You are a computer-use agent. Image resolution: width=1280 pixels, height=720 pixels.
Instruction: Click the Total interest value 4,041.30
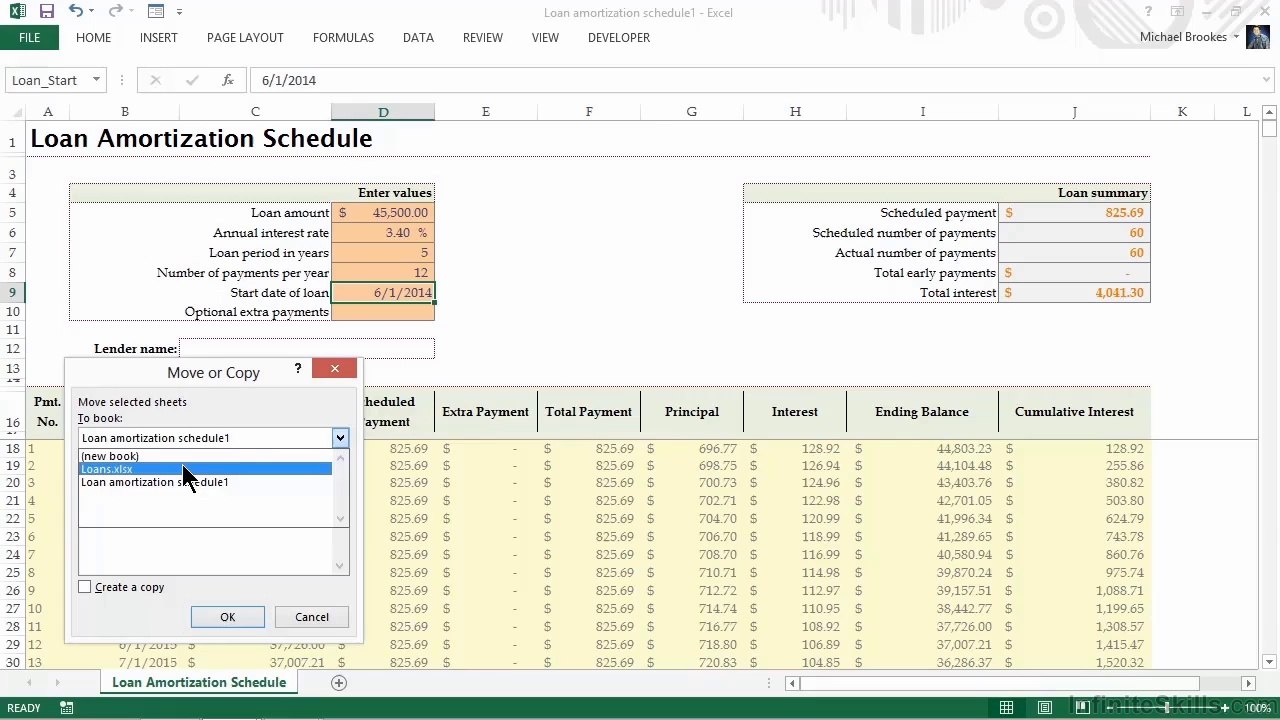(x=1074, y=293)
